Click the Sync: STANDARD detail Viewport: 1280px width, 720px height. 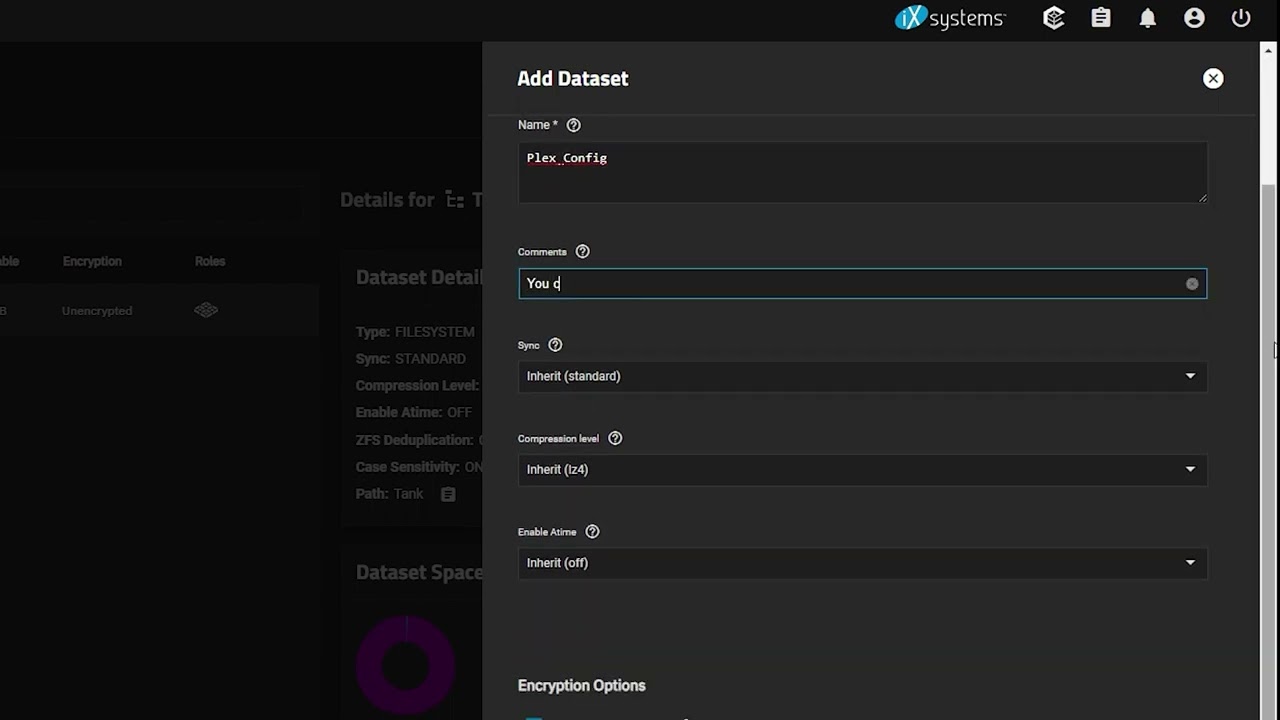tap(411, 359)
